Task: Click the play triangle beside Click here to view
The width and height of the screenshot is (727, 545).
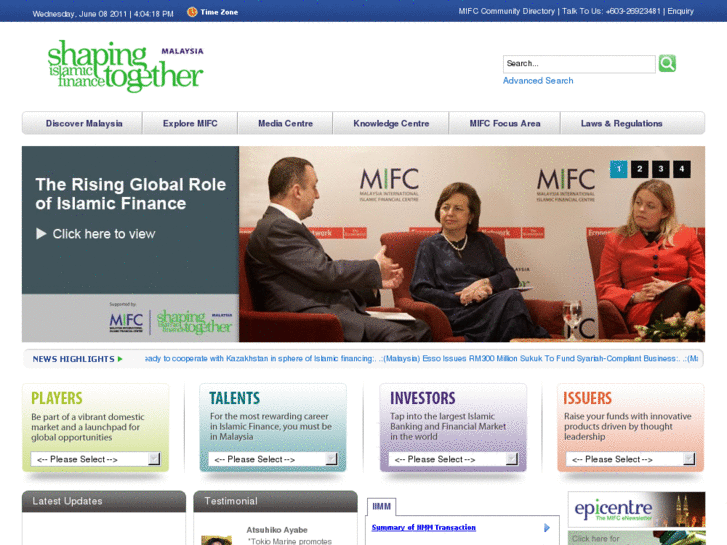Action: 41,234
